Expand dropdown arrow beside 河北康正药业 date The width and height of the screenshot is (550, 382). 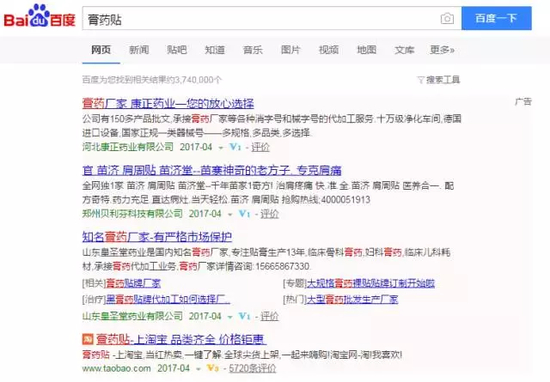pos(221,148)
